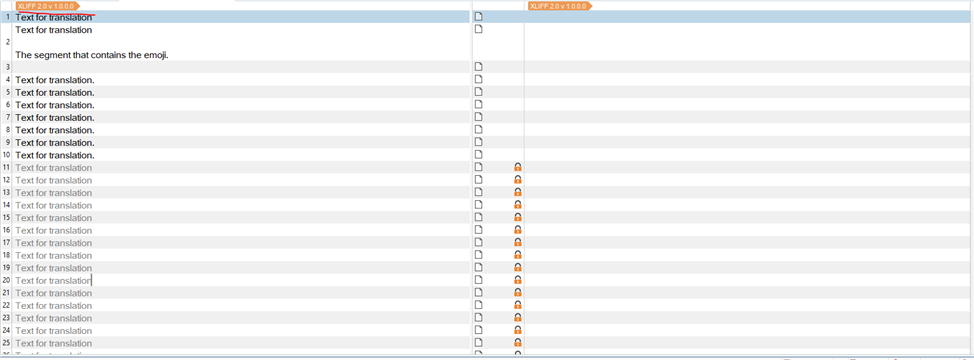Click segment number 3
Image resolution: width=974 pixels, height=360 pixels.
click(x=7, y=67)
